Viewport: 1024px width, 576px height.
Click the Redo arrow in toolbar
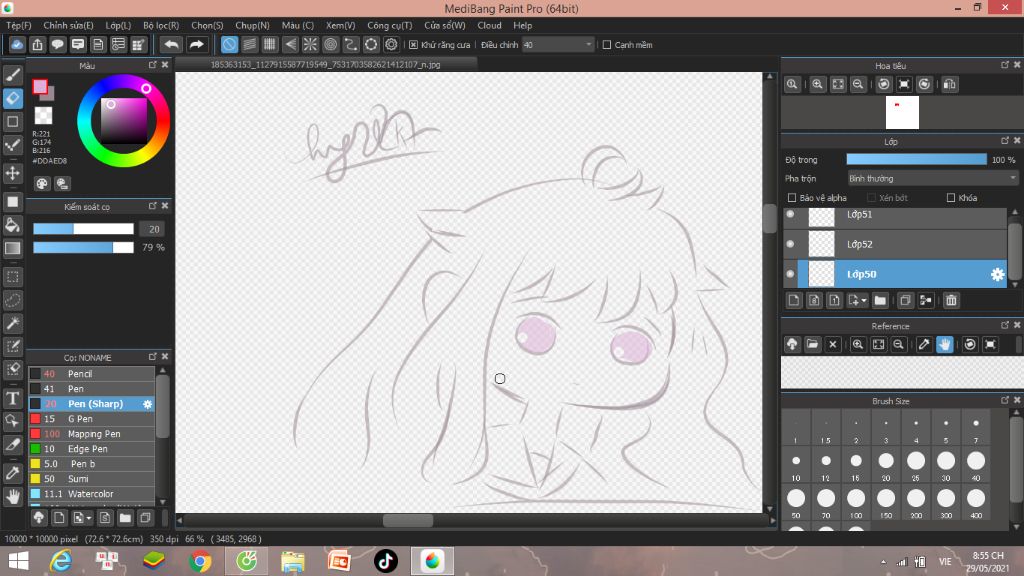[196, 44]
